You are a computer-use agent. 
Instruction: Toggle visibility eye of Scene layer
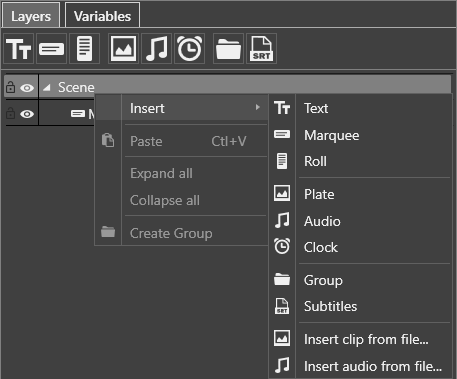pyautogui.click(x=27, y=88)
